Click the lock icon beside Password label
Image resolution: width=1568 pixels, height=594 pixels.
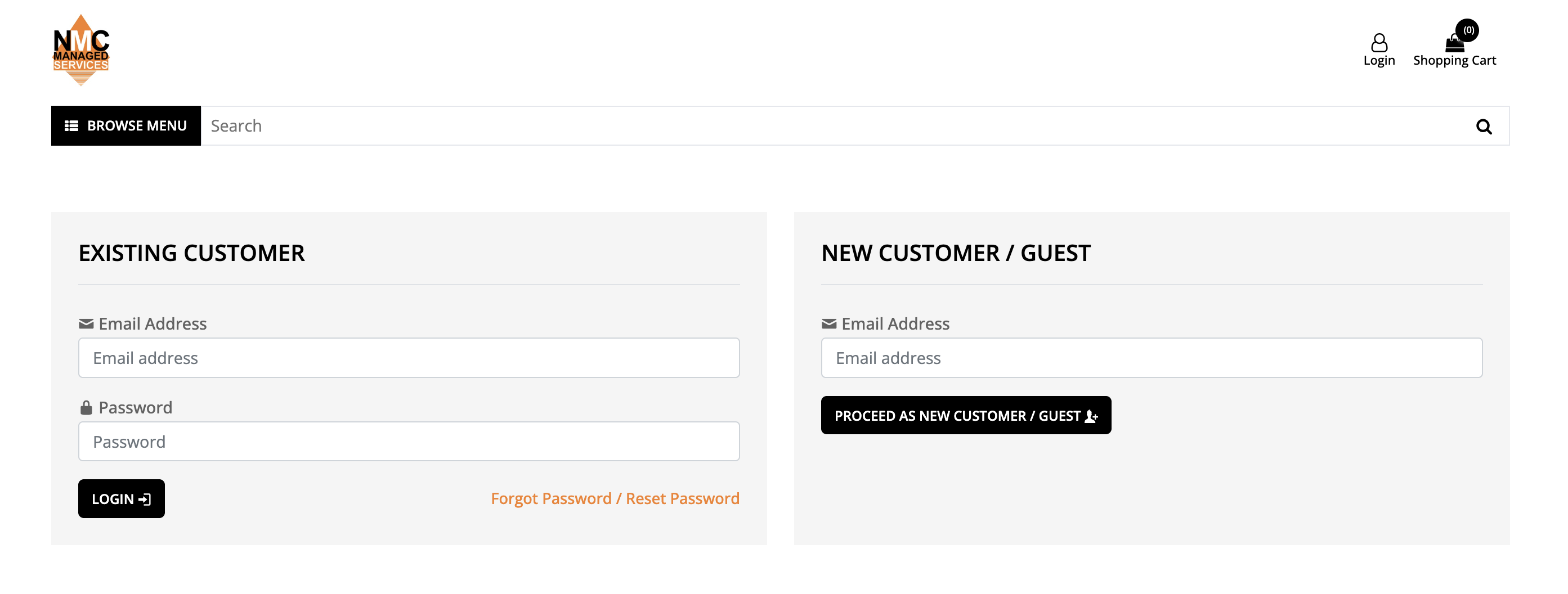click(86, 408)
